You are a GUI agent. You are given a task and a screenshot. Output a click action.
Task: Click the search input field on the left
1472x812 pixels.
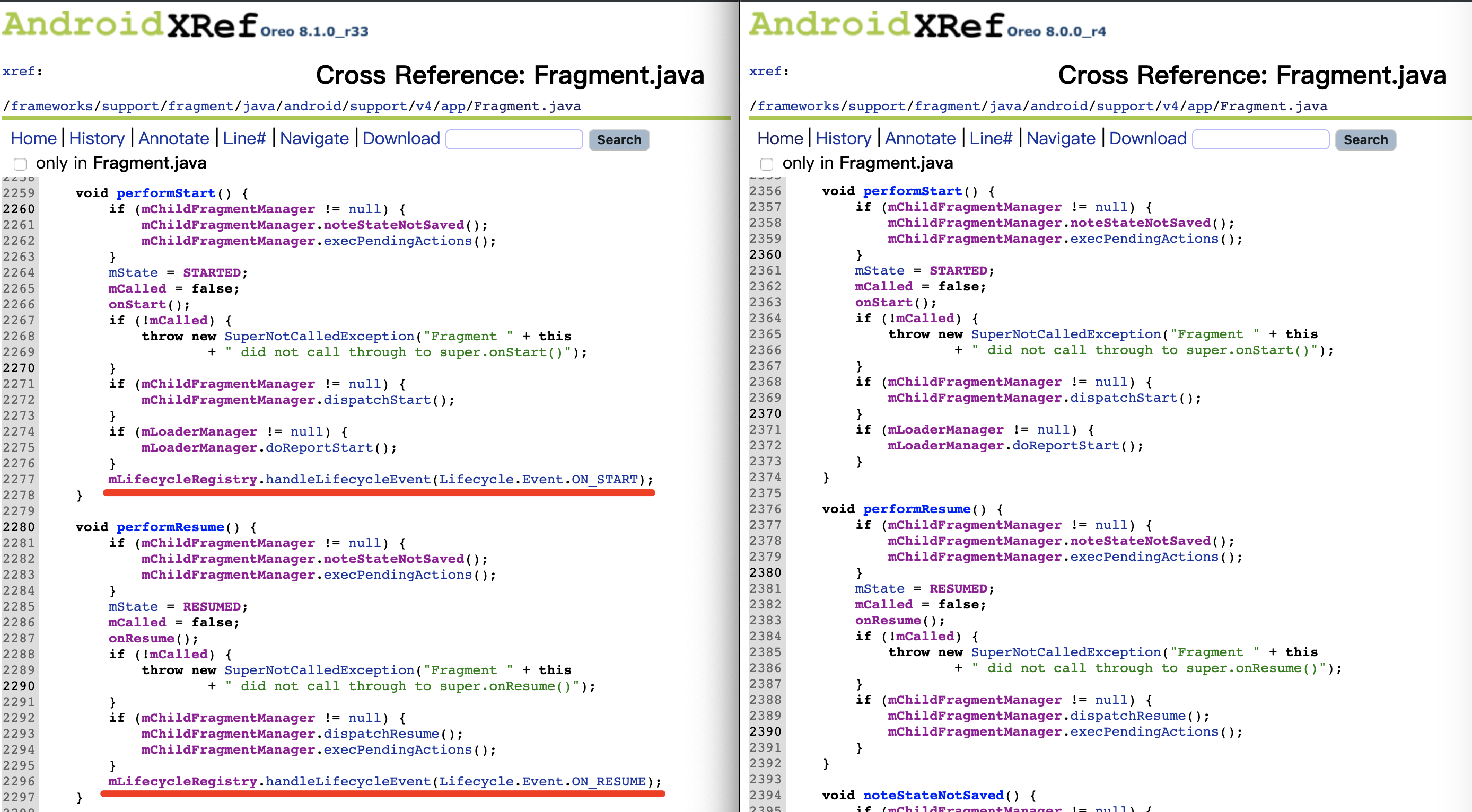click(x=513, y=139)
